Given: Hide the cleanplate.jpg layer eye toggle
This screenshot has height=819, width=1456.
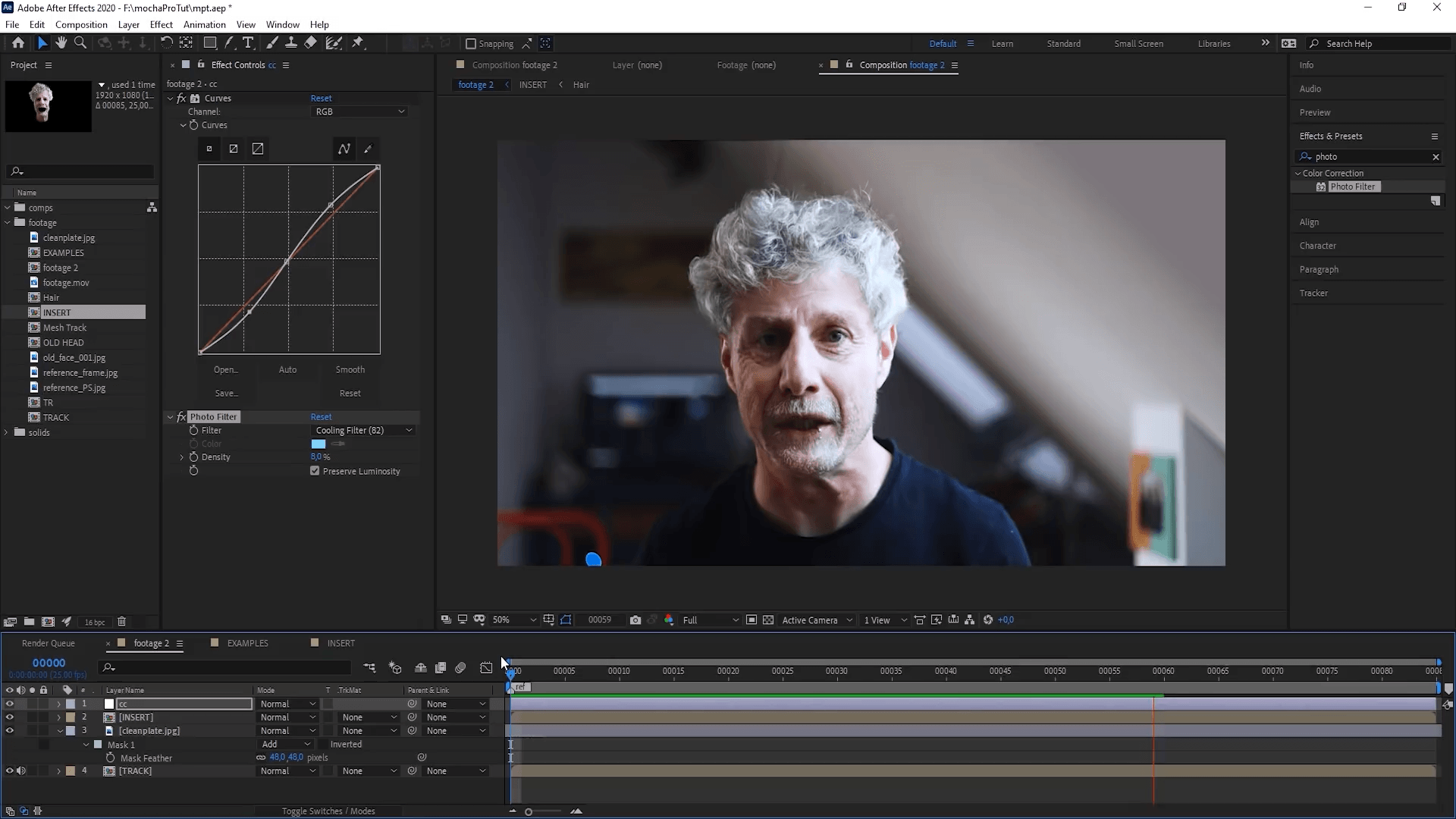Looking at the screenshot, I should click(x=9, y=731).
